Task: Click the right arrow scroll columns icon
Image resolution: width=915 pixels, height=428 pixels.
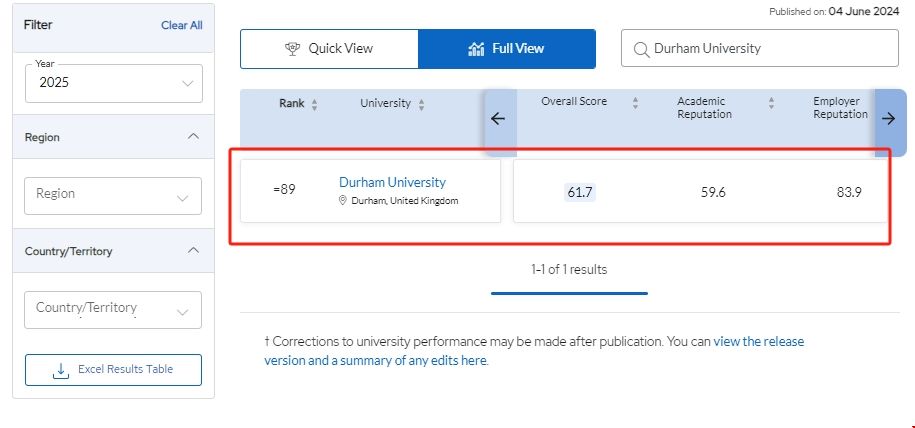Action: pyautogui.click(x=888, y=118)
